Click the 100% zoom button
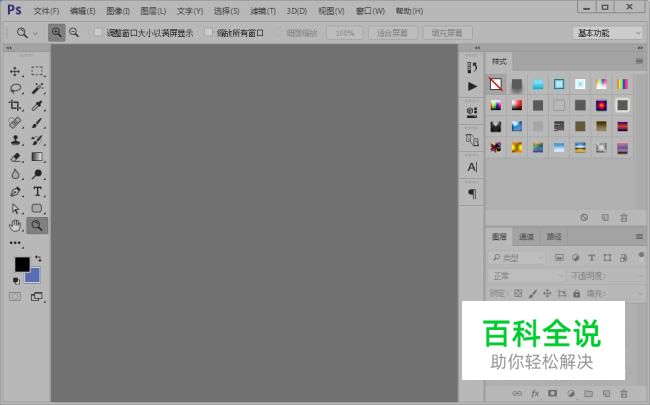 tap(344, 33)
